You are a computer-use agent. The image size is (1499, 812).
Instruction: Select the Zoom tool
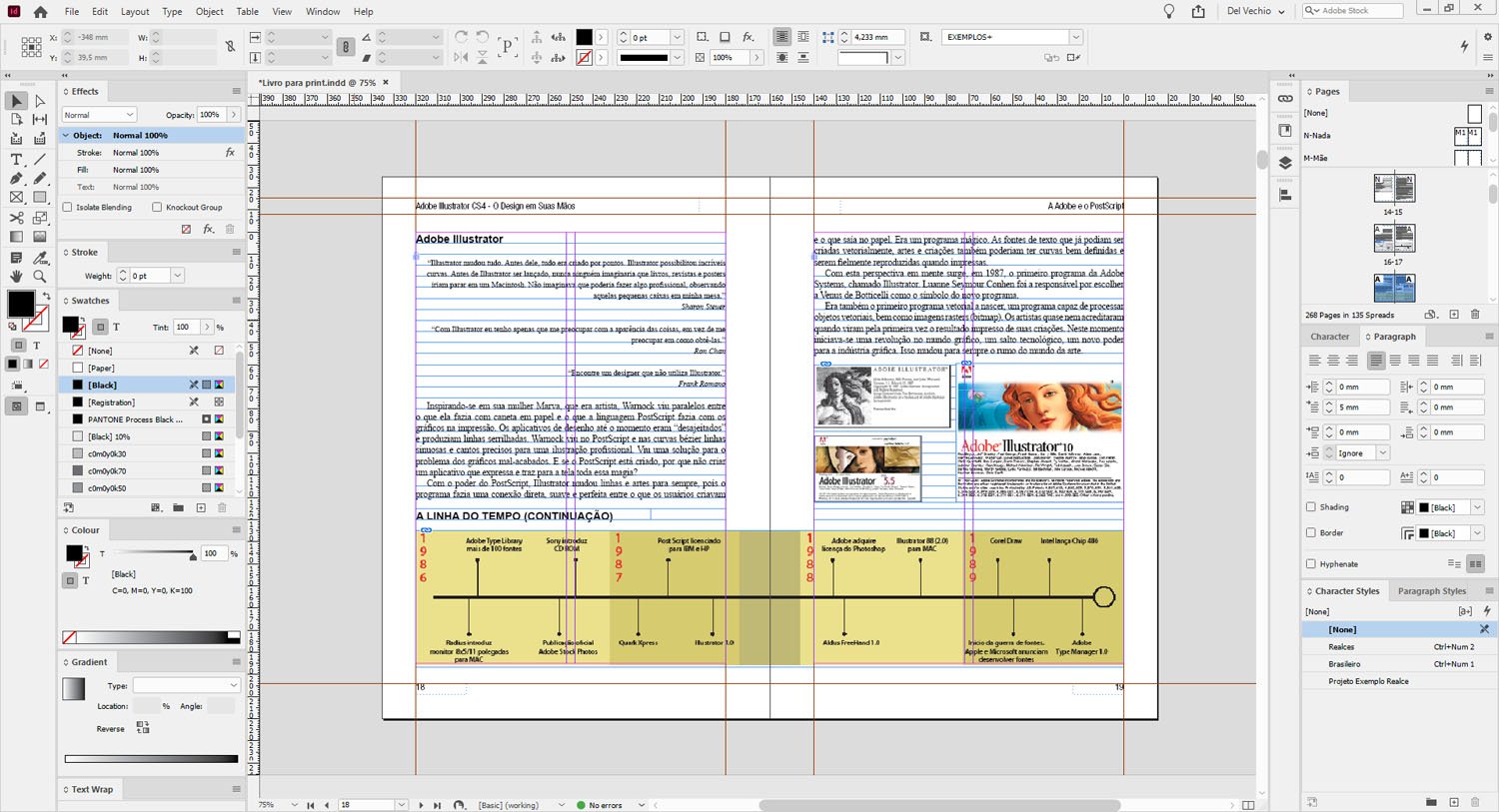[x=40, y=276]
